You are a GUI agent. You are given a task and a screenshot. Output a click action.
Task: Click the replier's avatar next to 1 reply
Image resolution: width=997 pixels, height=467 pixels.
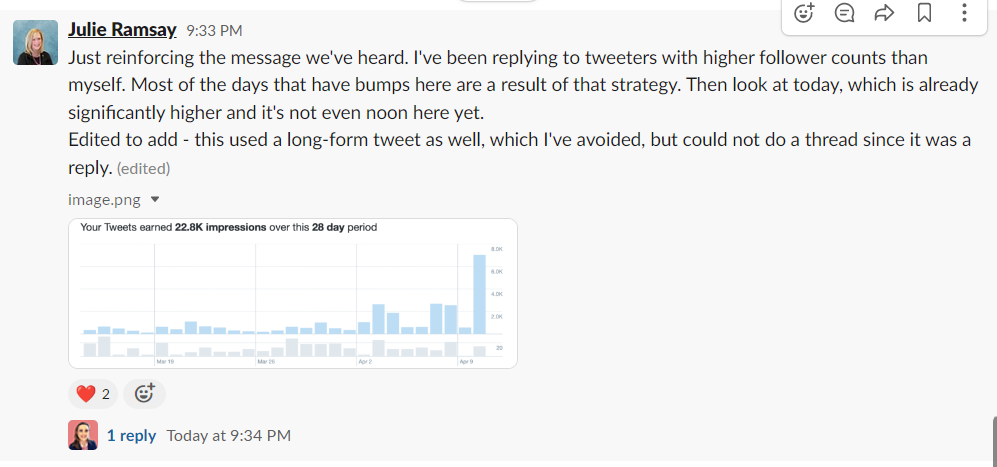click(82, 436)
